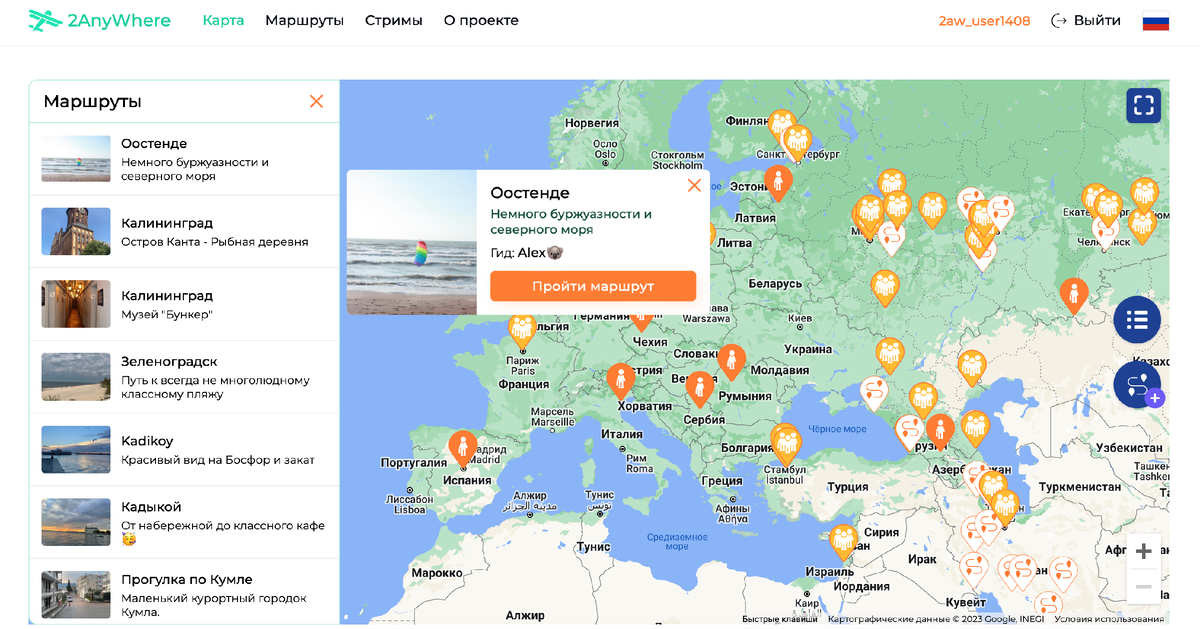
Task: Select the Калининград Музей Бункер route
Action: tap(184, 304)
